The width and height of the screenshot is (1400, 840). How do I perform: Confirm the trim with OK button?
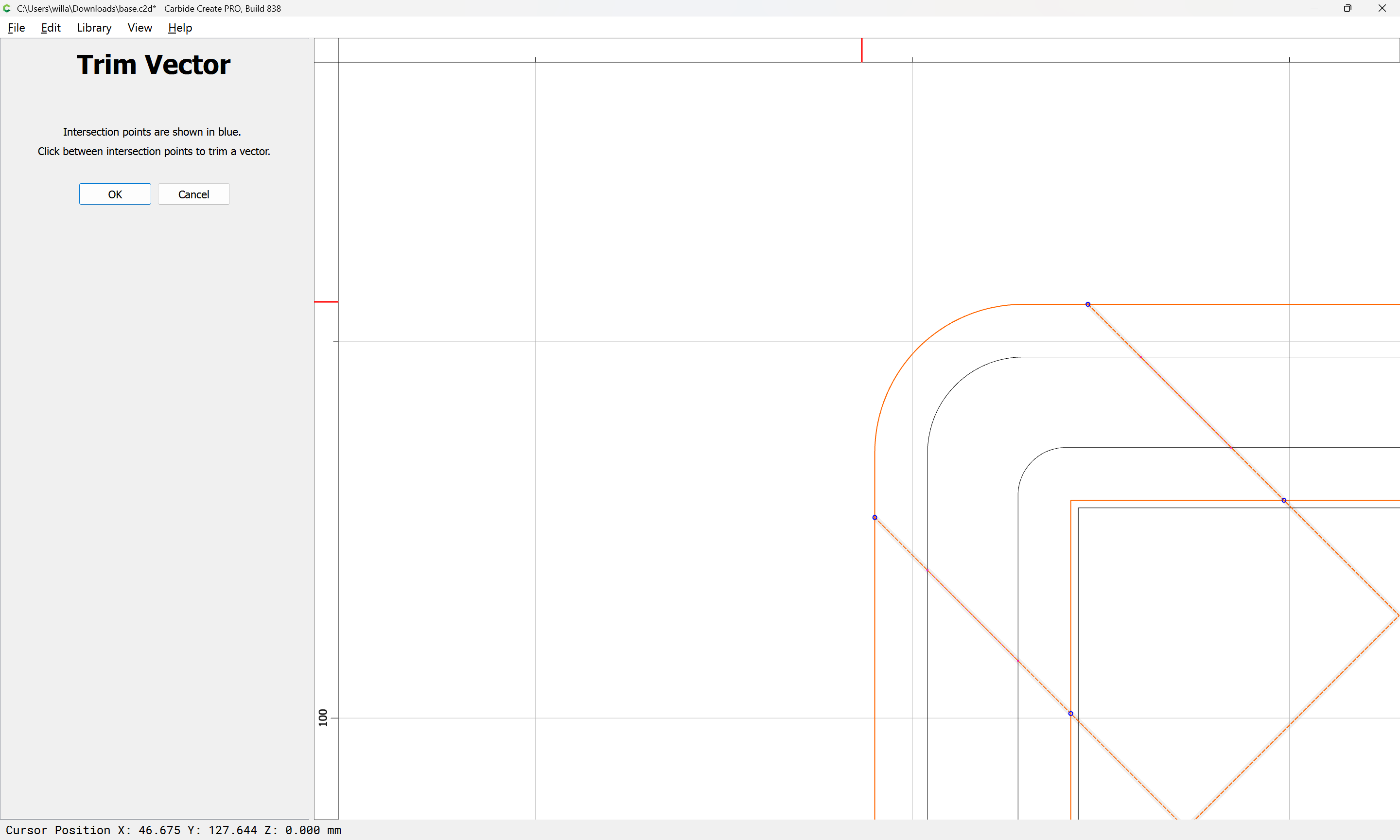coord(115,194)
